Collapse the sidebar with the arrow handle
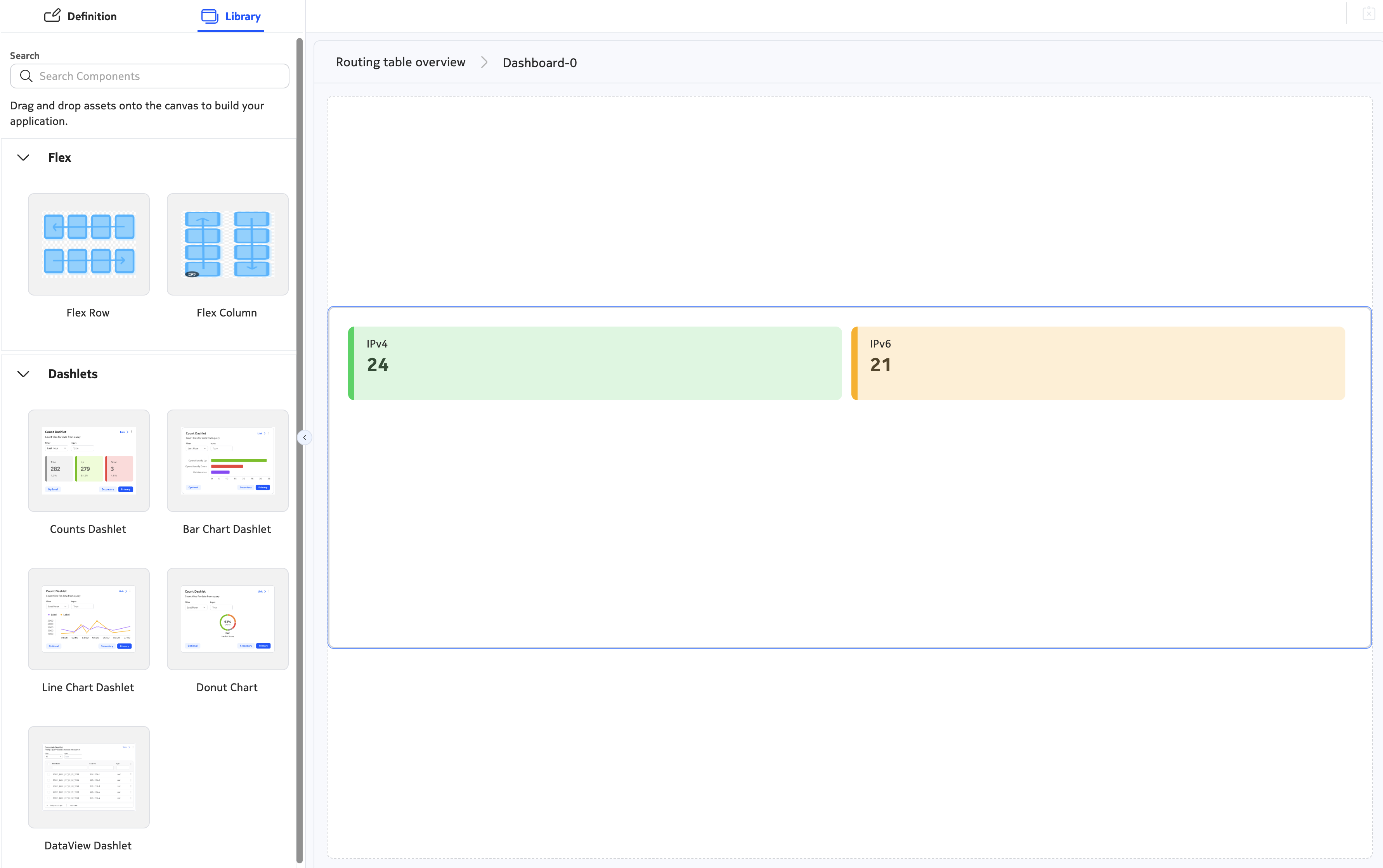Viewport: 1383px width, 868px height. (x=304, y=437)
